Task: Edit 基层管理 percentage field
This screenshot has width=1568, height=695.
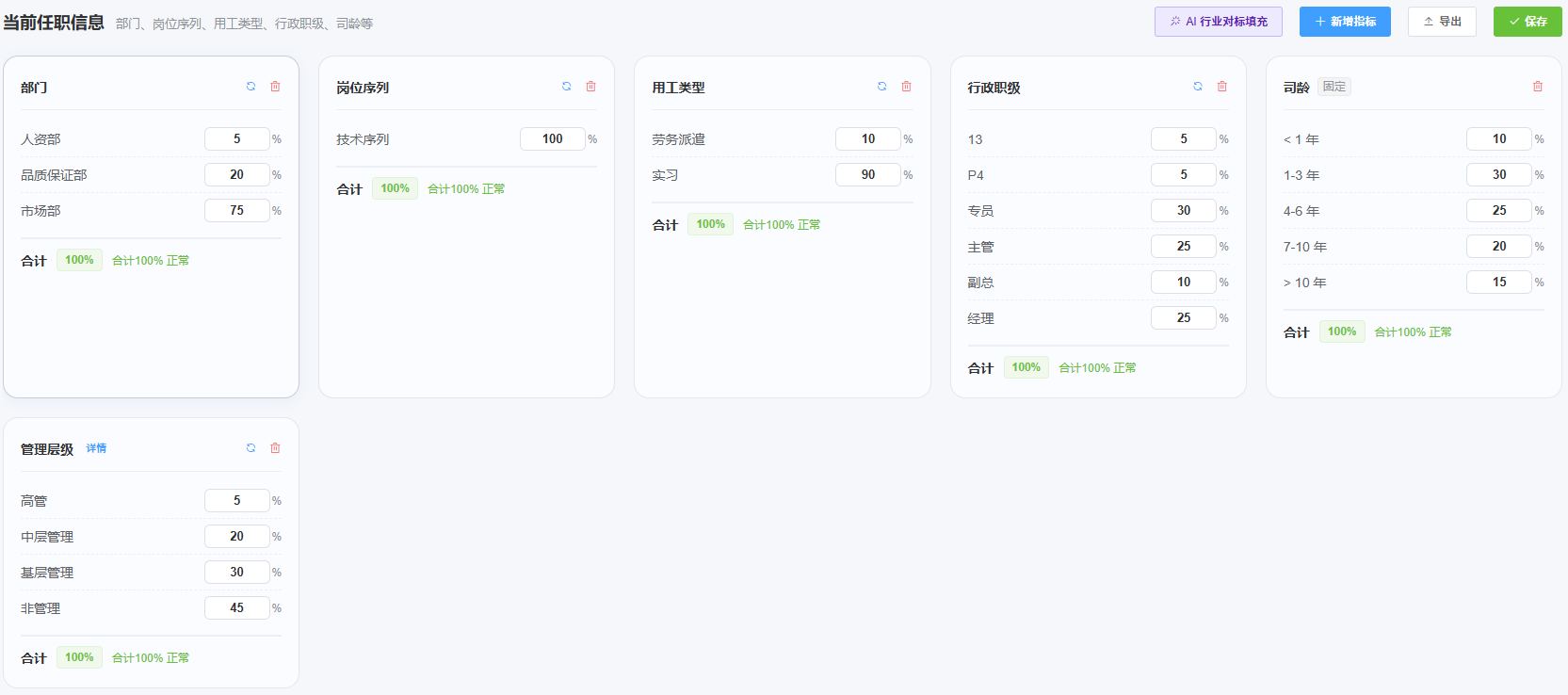Action: [237, 573]
